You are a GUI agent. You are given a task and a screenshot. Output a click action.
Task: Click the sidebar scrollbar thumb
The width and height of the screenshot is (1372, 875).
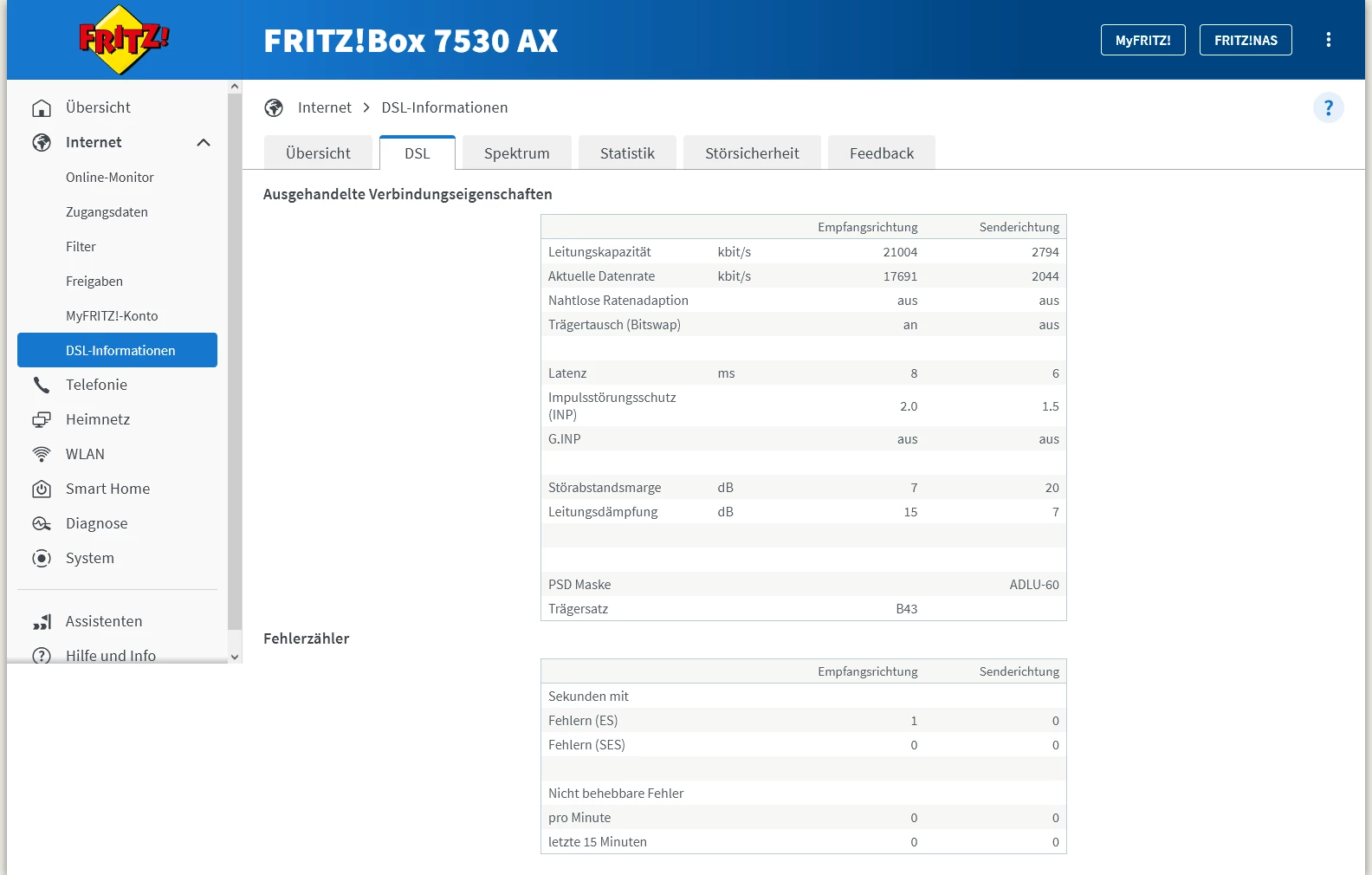pos(235,361)
